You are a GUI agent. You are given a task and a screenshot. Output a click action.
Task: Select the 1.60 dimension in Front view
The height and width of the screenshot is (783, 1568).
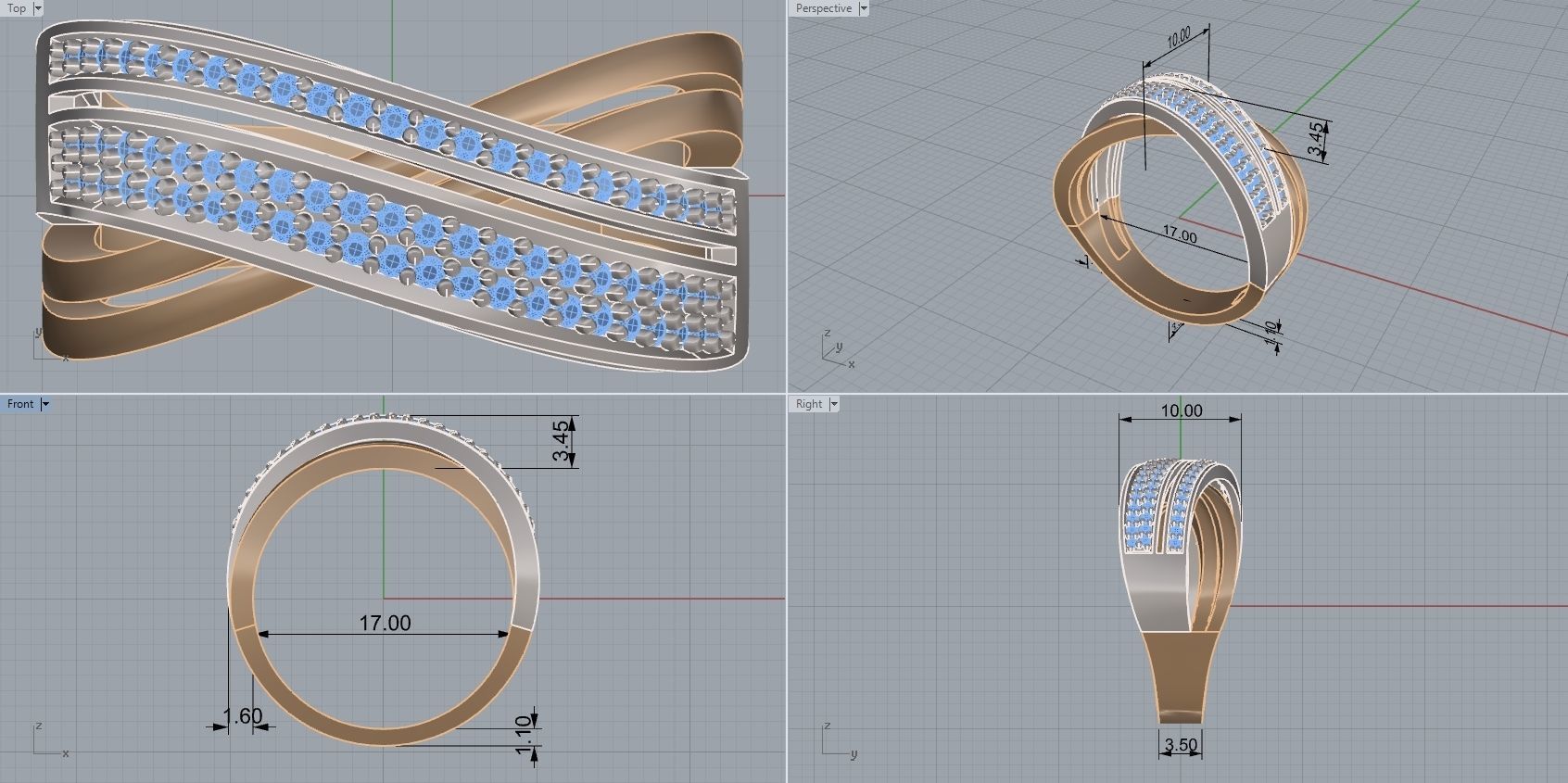(243, 716)
